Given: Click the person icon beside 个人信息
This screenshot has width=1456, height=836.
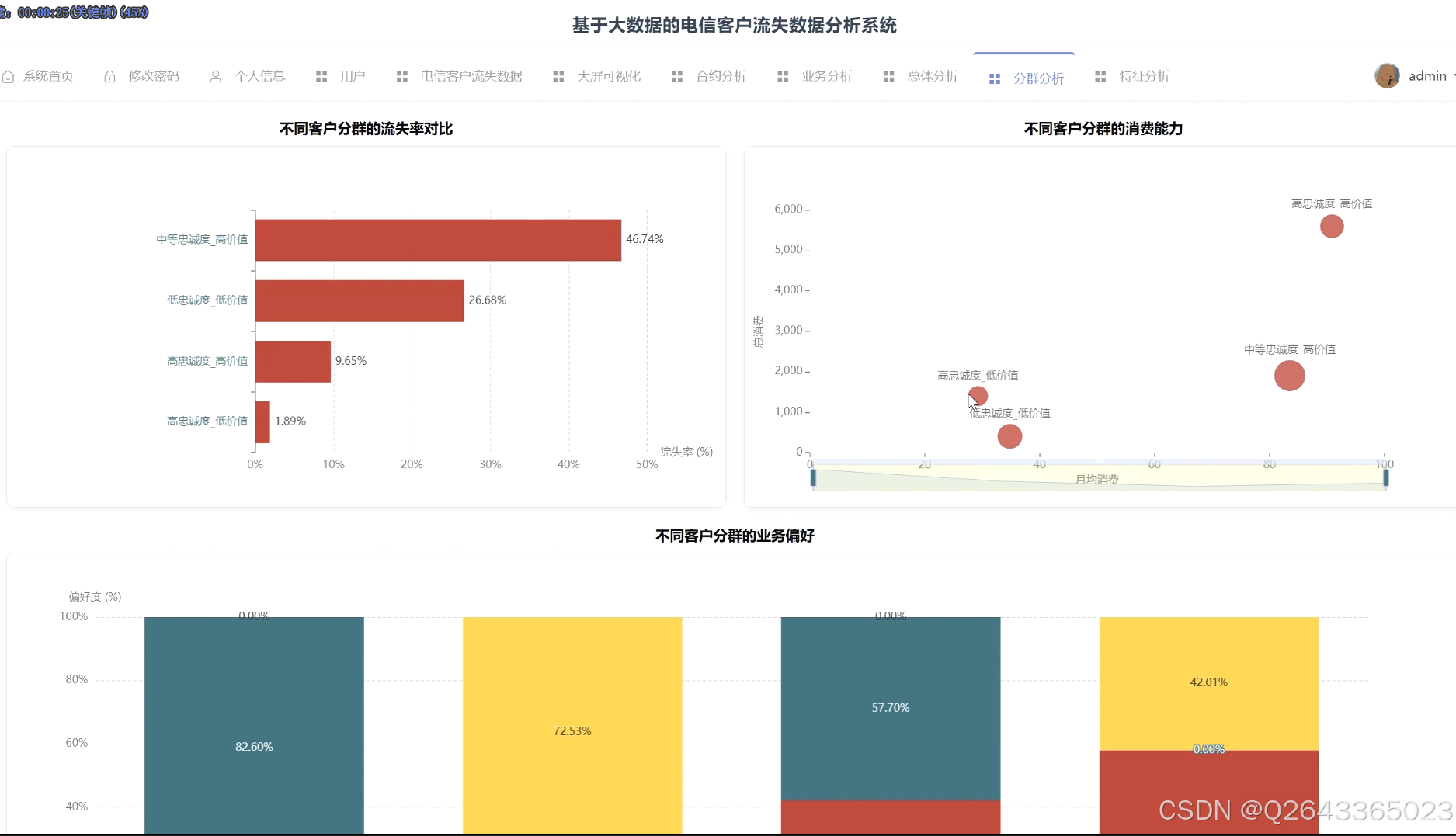Looking at the screenshot, I should click(216, 76).
